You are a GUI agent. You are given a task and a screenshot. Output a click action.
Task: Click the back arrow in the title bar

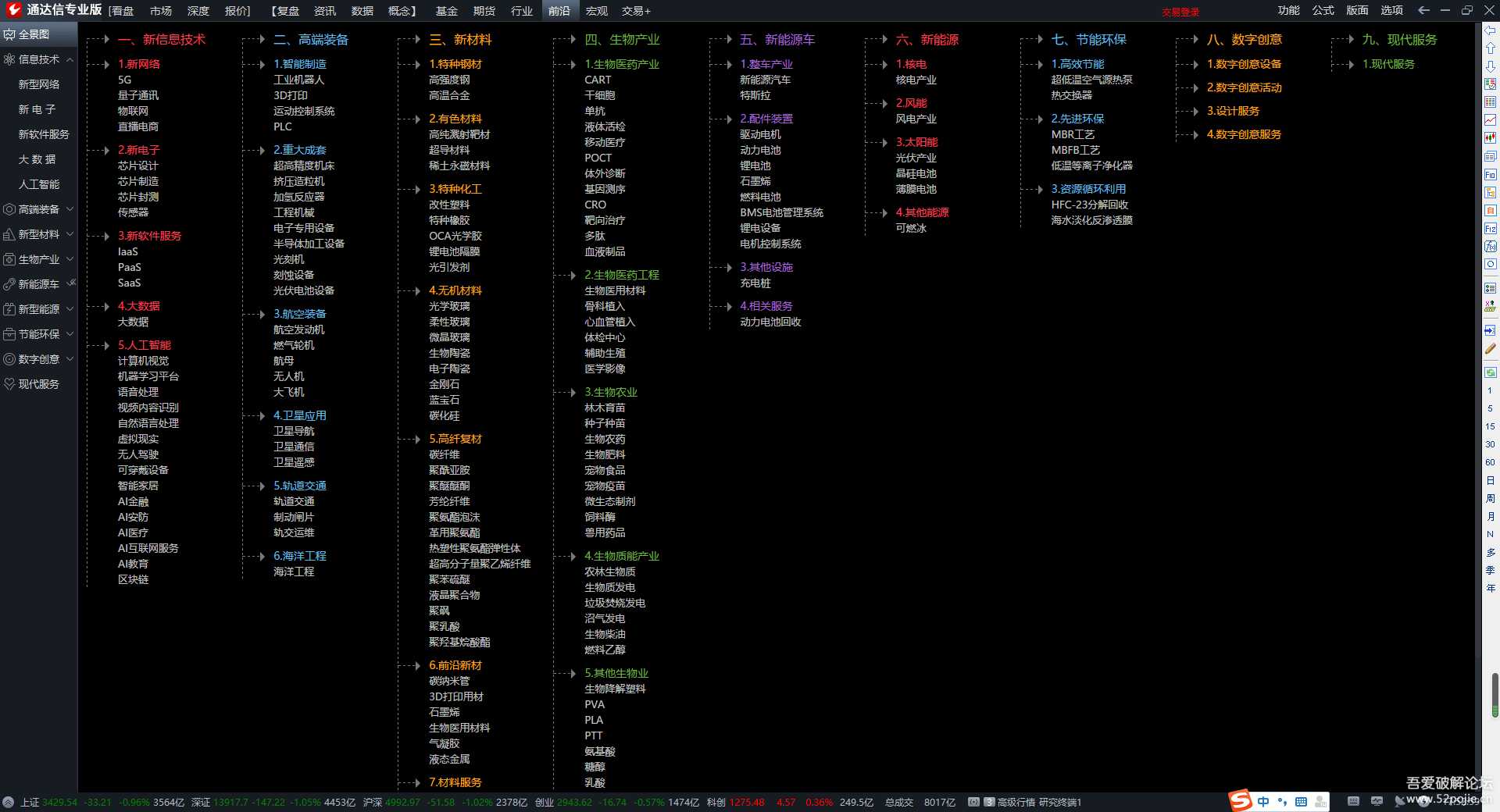(1423, 10)
